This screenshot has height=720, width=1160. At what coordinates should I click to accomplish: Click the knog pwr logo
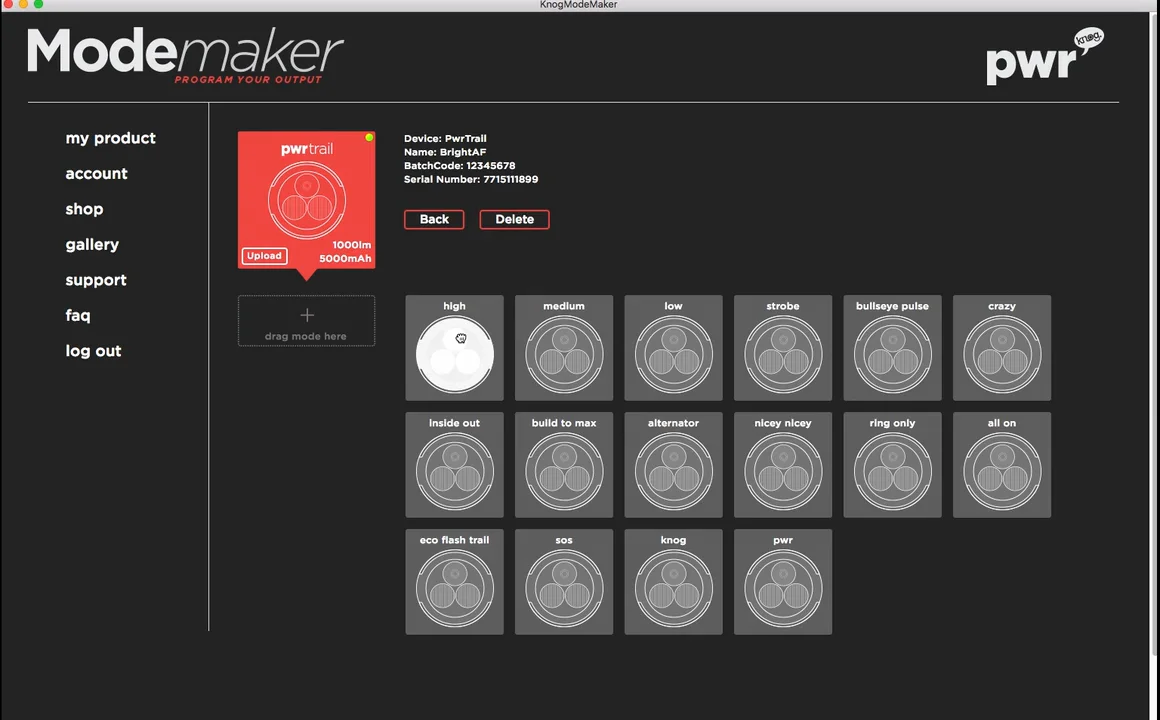[1045, 56]
